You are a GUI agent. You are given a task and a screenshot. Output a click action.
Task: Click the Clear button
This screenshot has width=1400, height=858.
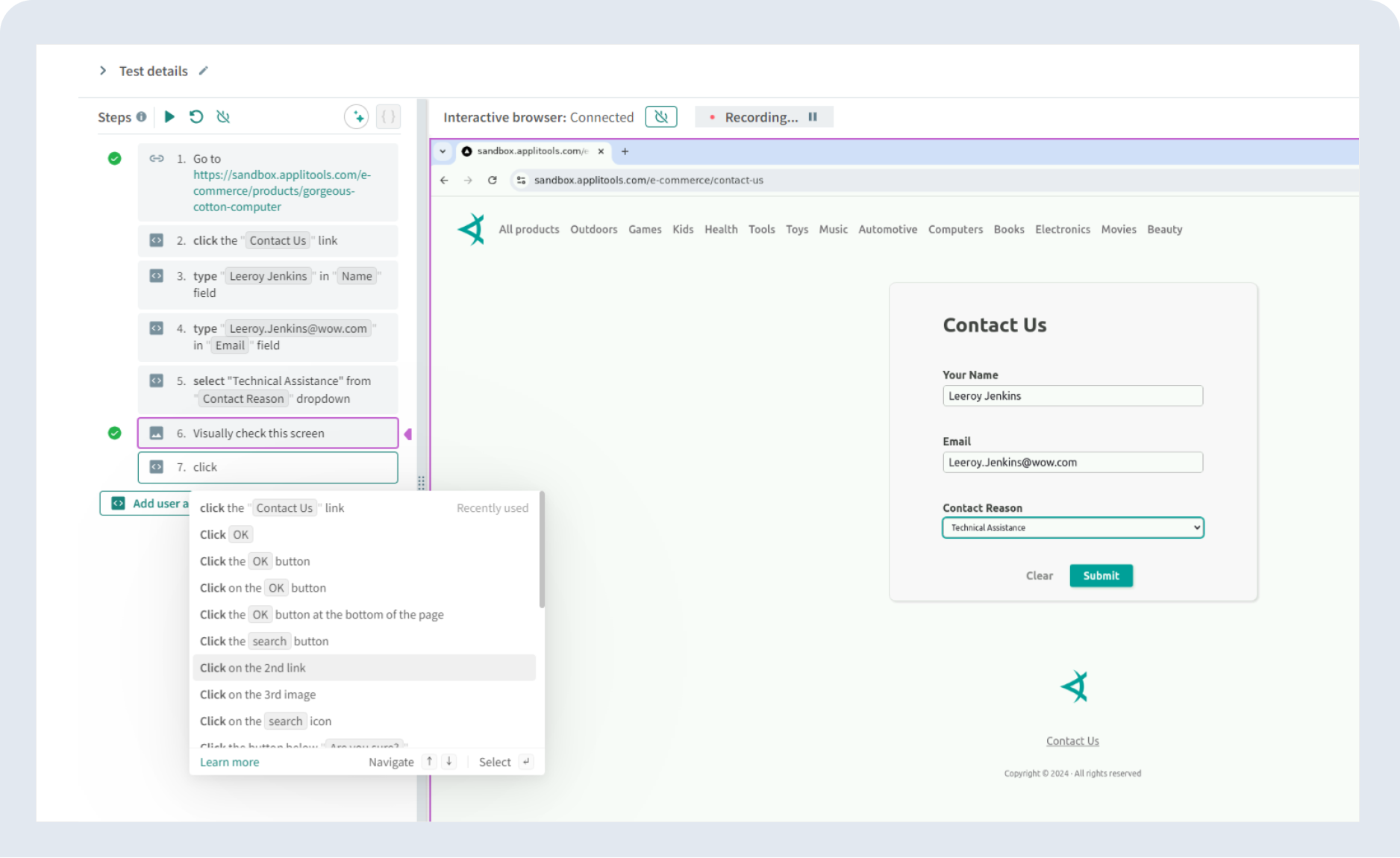pos(1040,576)
